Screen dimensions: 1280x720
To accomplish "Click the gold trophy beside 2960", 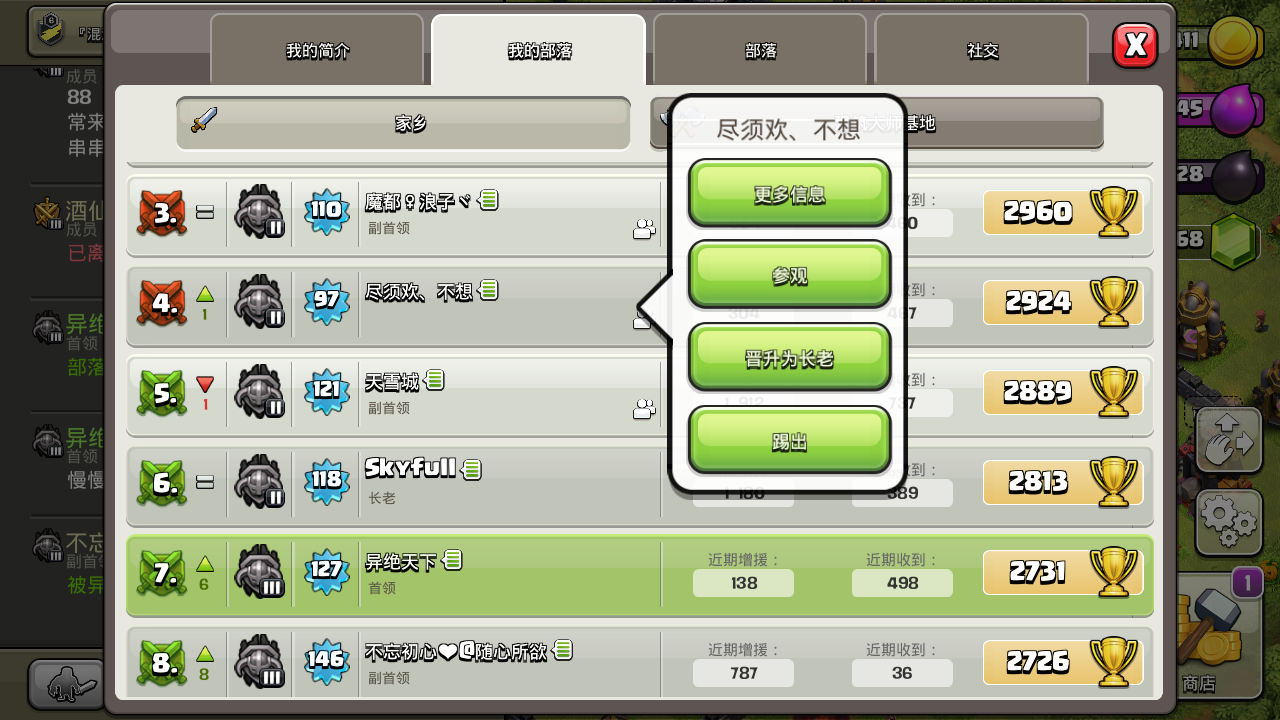I will [x=1113, y=212].
